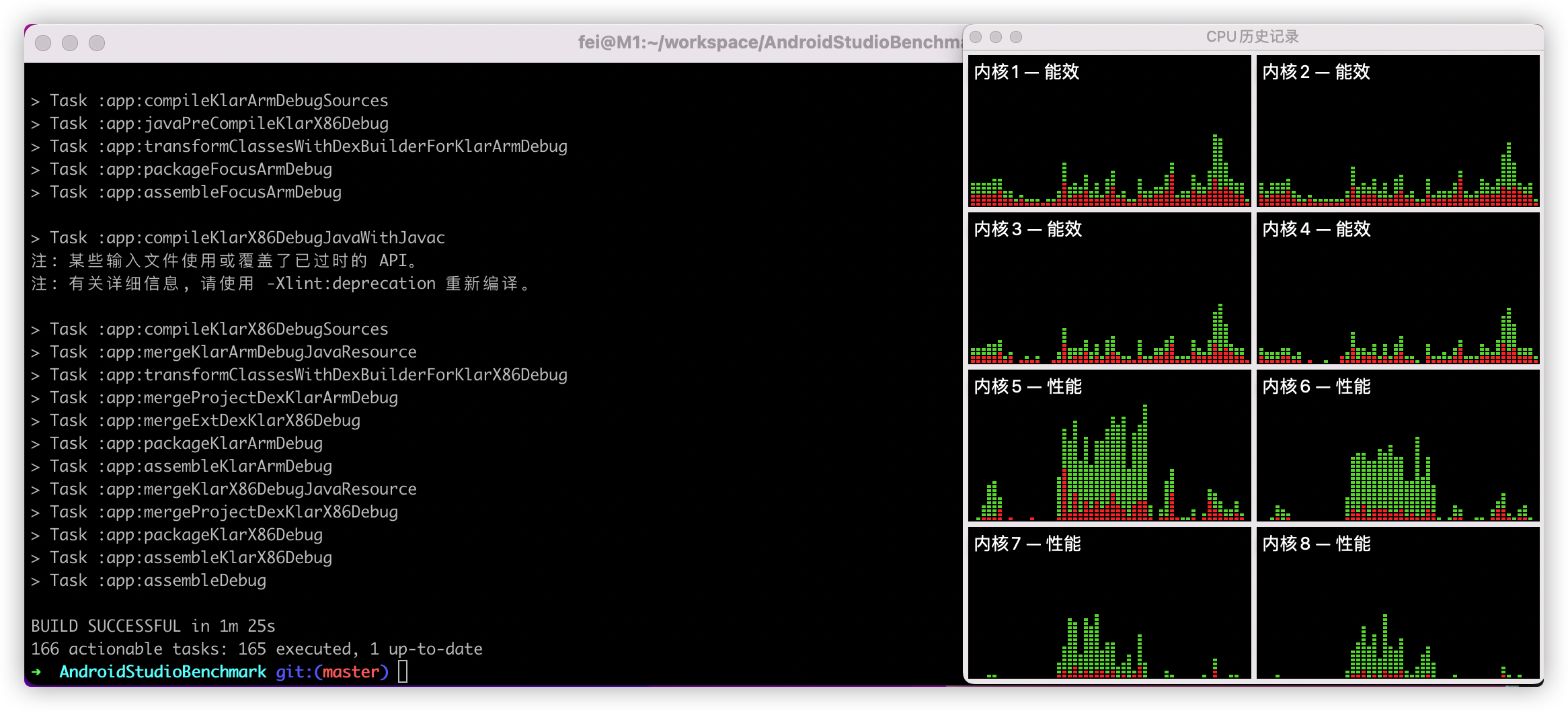Click the -Xlint:deprecation text in output
Screen dimensions: 1568x711
coord(351,284)
